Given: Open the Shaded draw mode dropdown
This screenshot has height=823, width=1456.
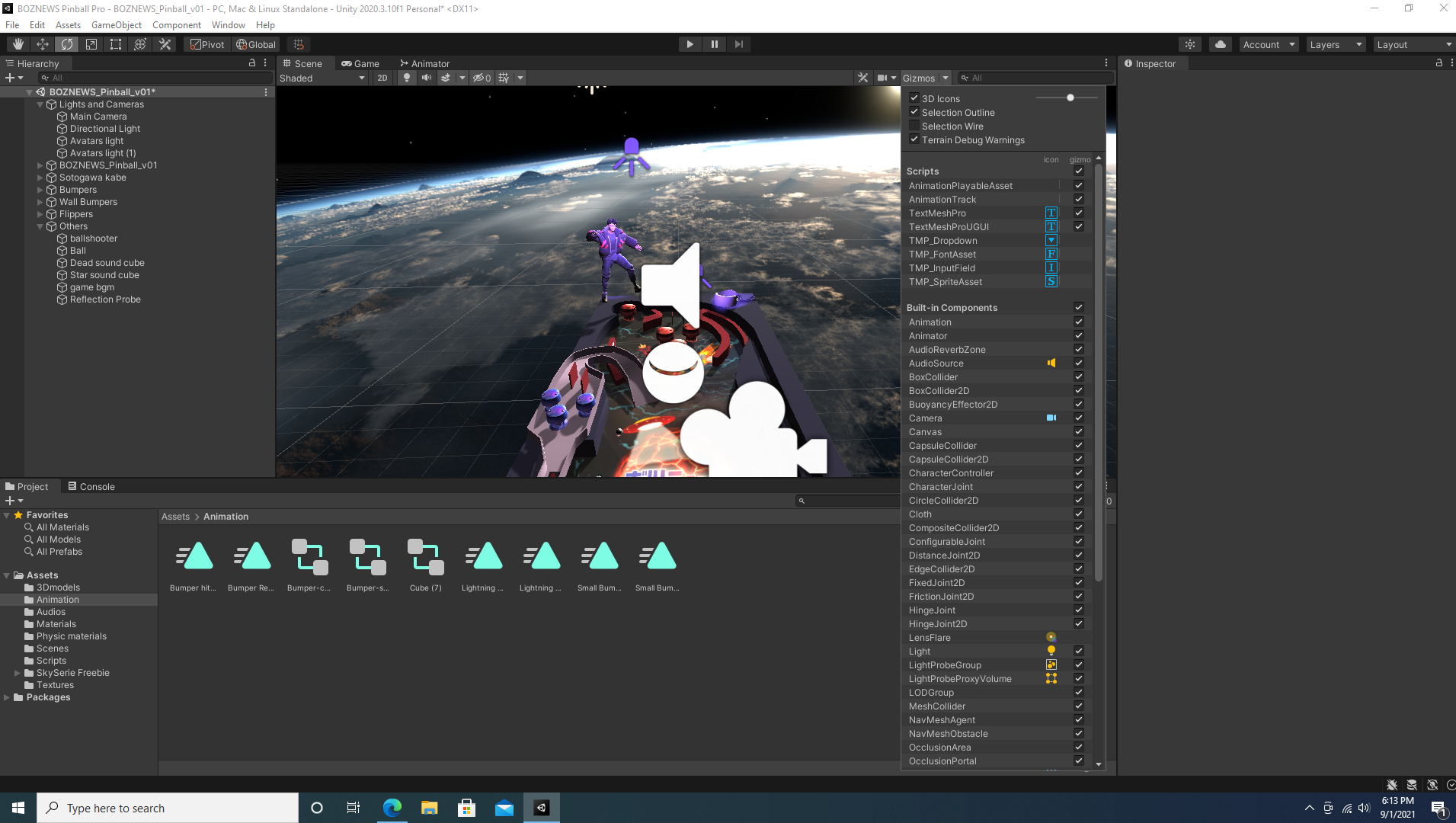Looking at the screenshot, I should pyautogui.click(x=322, y=78).
